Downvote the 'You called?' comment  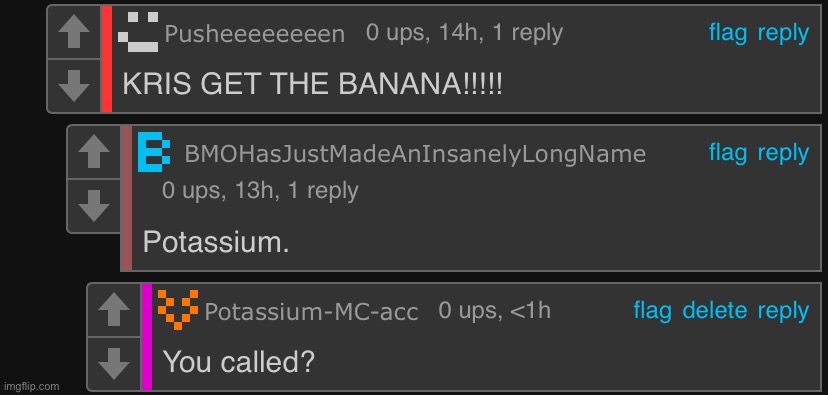point(114,364)
